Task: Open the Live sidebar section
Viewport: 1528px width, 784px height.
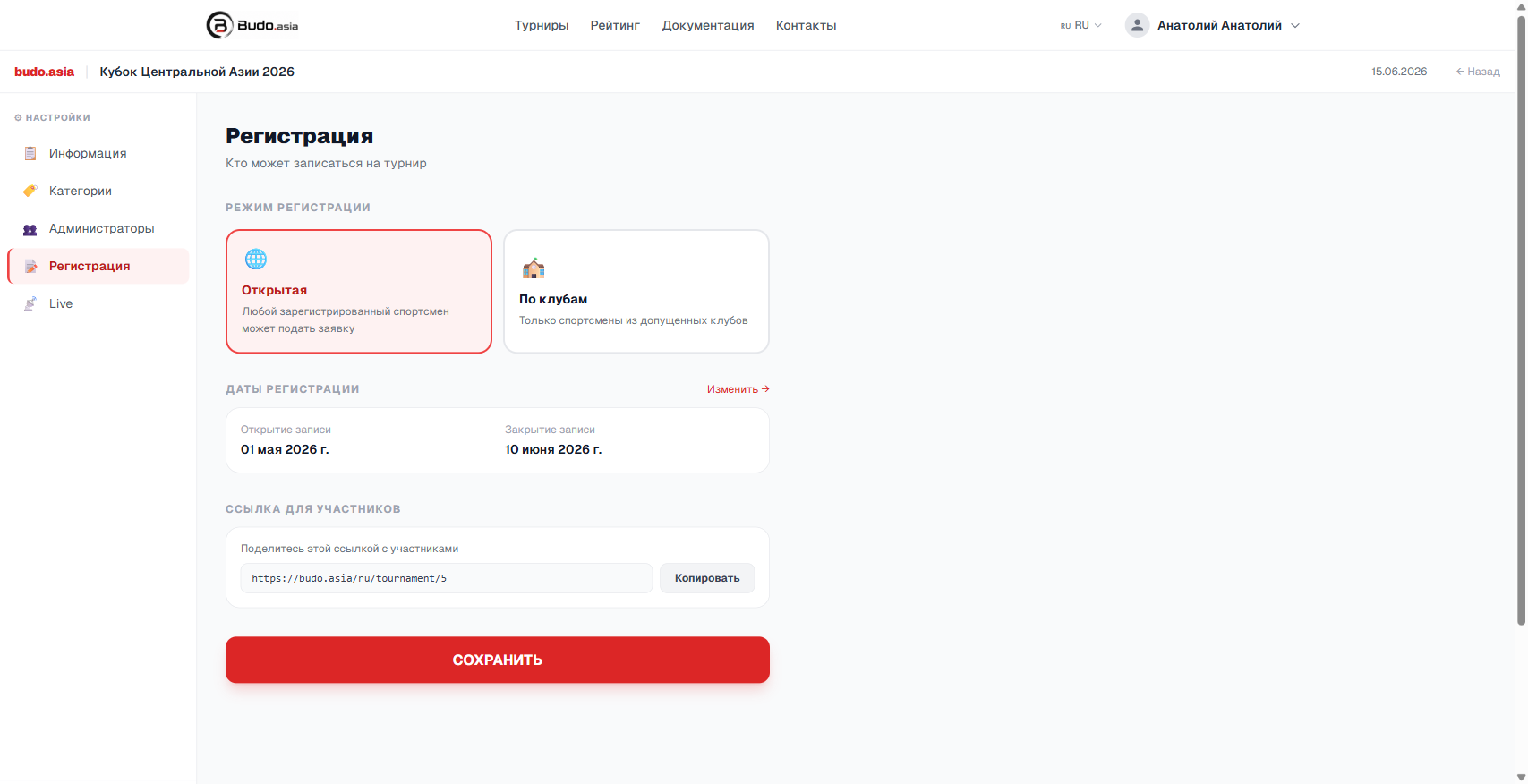Action: (x=98, y=303)
